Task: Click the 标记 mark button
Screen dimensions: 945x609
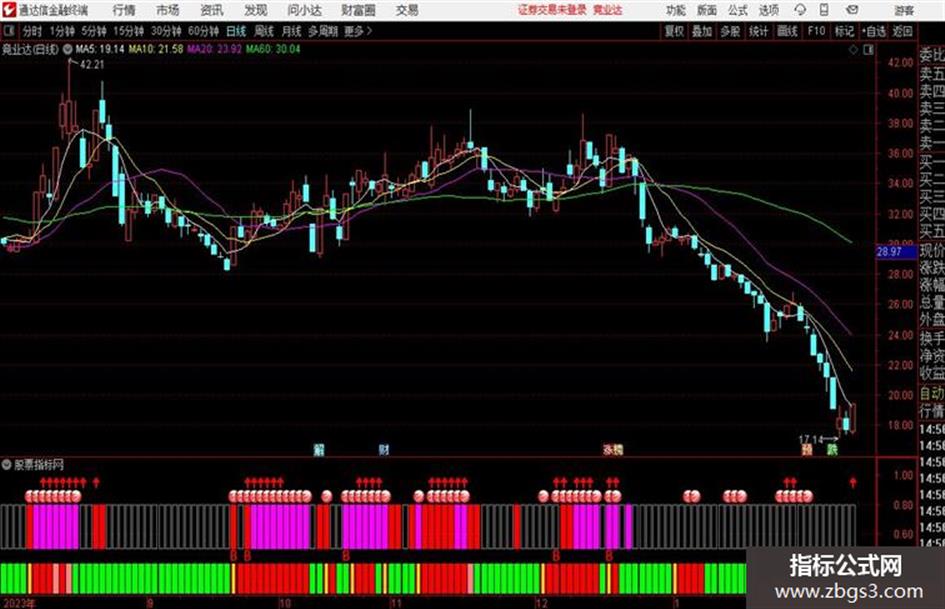Action: click(x=844, y=31)
